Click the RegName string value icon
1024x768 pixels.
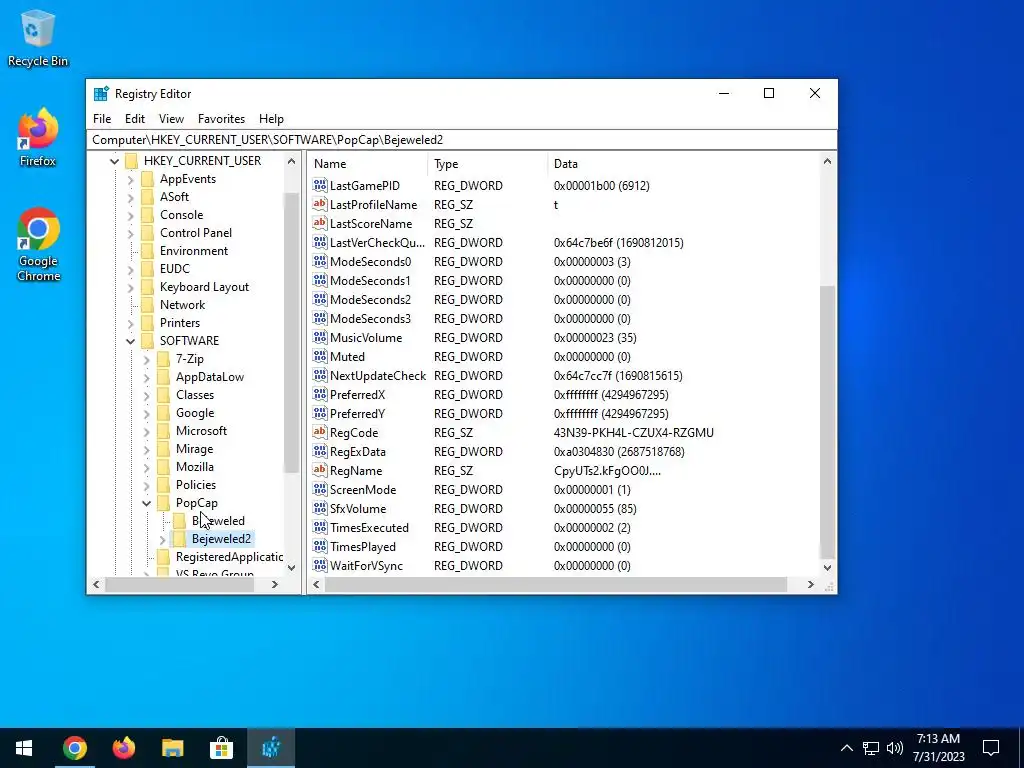point(319,470)
